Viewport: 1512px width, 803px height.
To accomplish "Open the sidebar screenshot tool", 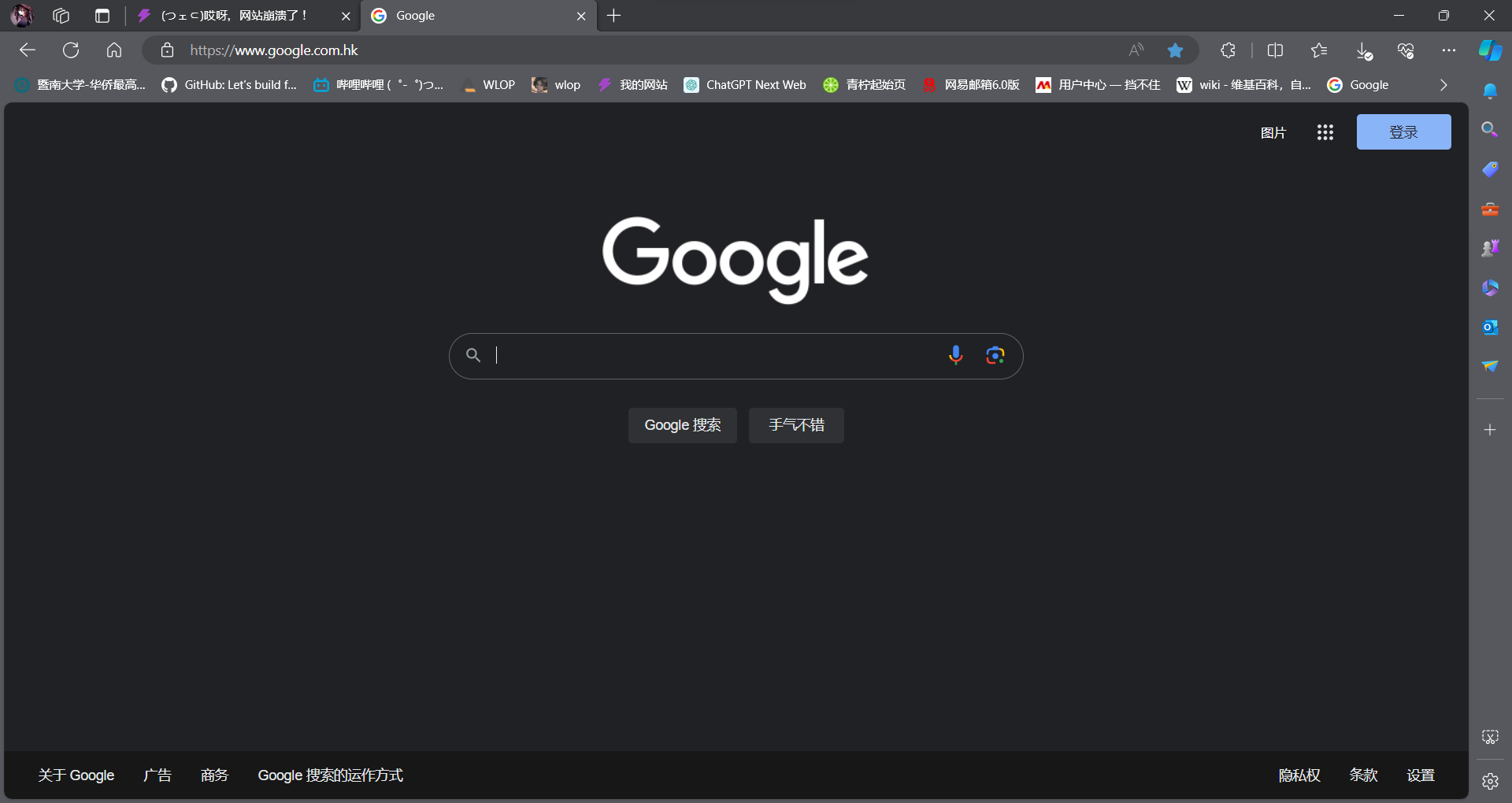I will [x=1490, y=737].
